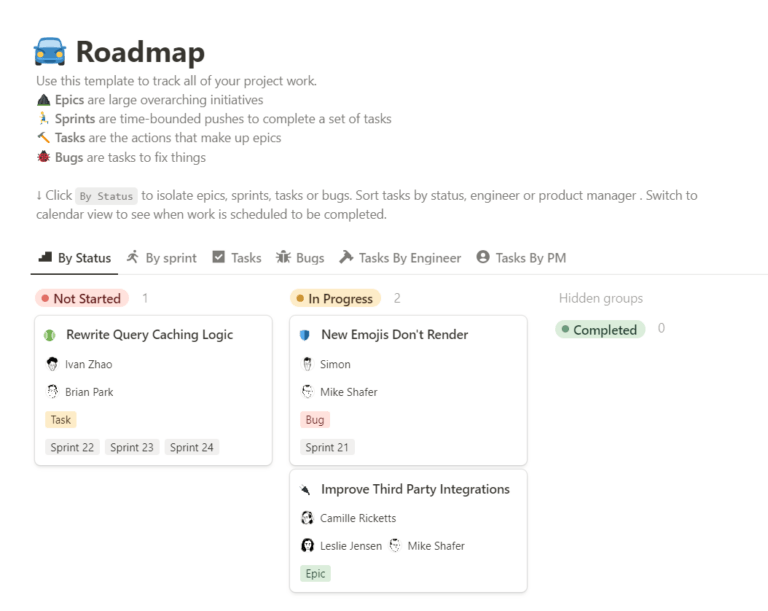768x611 pixels.
Task: Switch to the By sprint tab
Action: [x=161, y=258]
